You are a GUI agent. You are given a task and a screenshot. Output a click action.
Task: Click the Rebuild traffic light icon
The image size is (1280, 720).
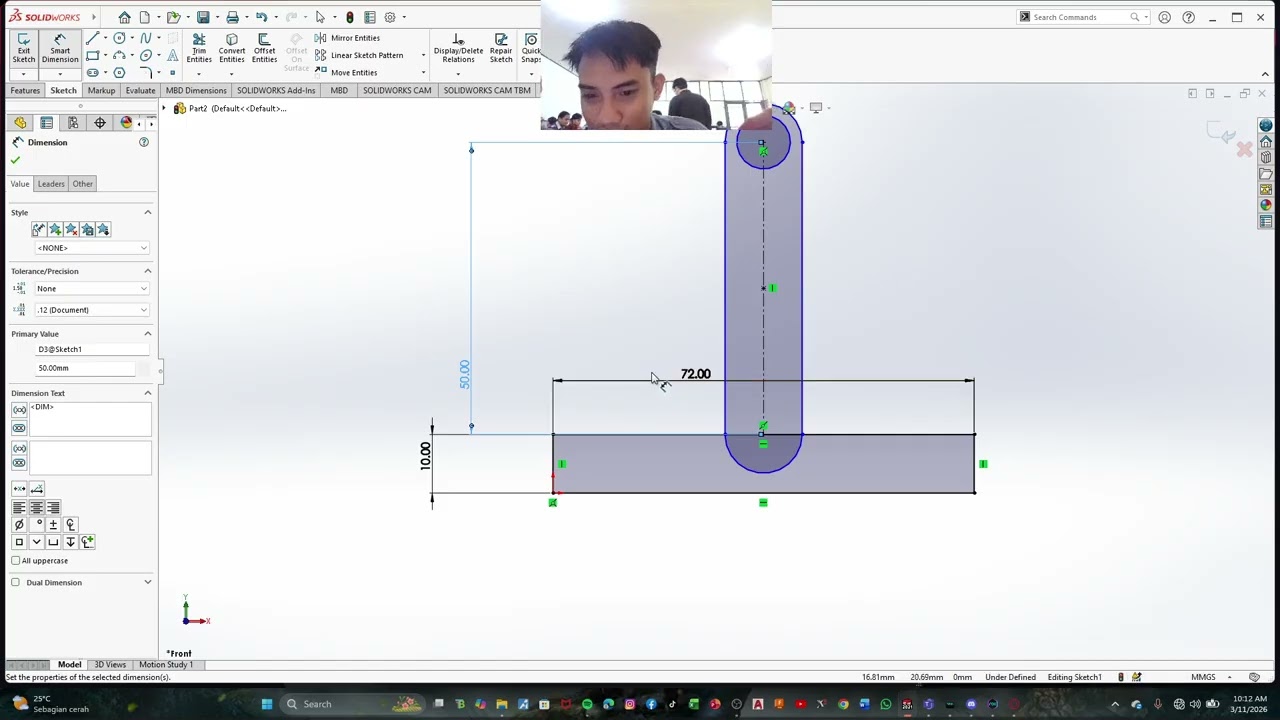[x=349, y=17]
